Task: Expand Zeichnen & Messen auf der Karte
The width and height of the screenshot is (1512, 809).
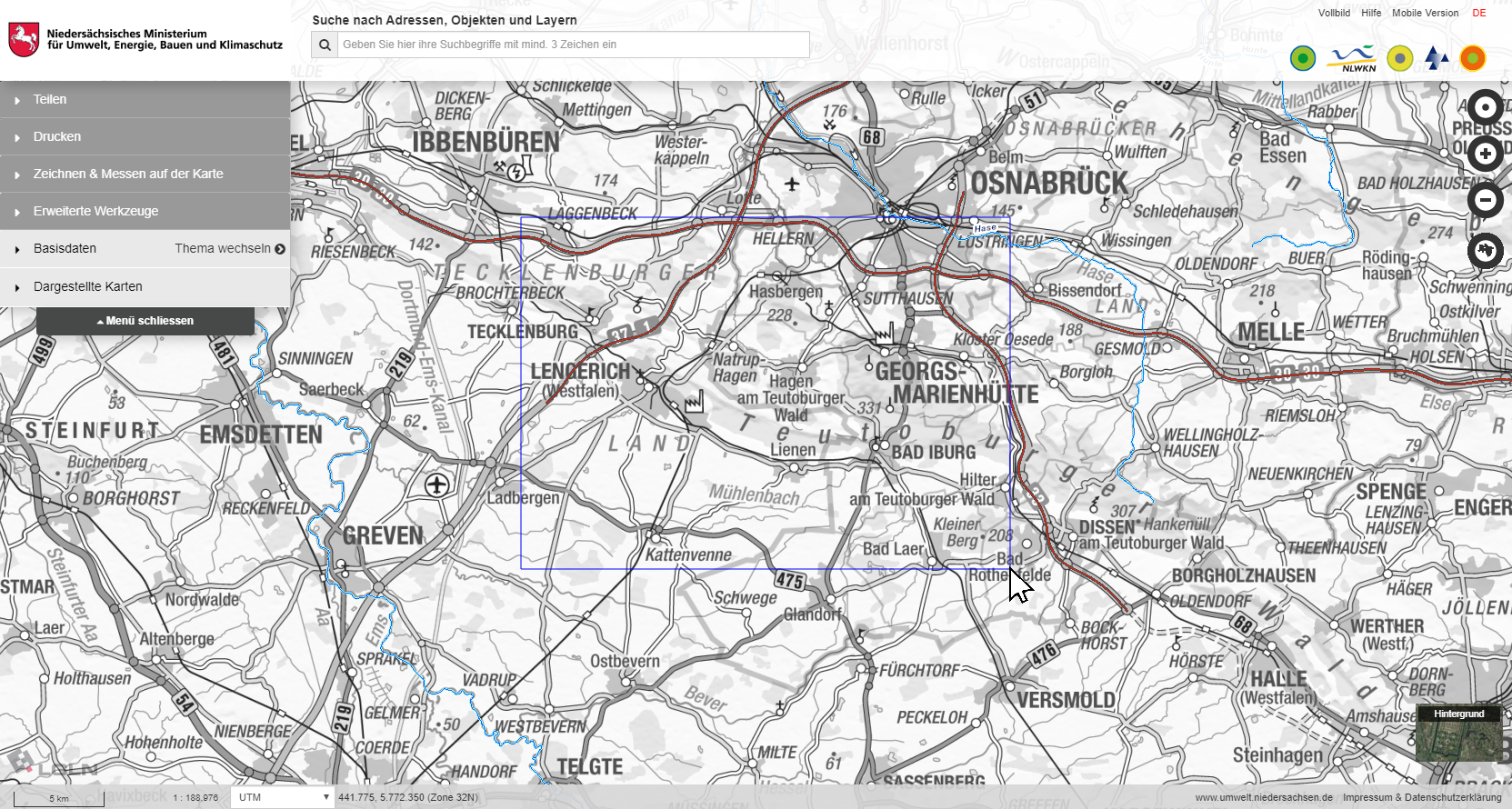Action: coord(145,174)
